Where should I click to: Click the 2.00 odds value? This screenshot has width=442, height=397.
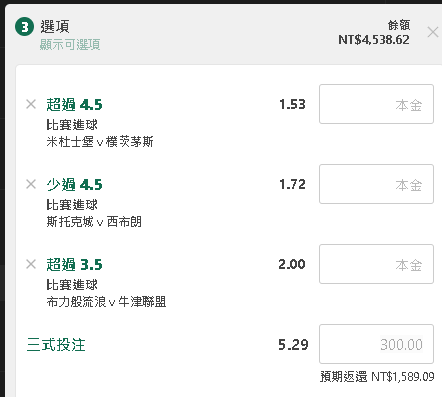coord(292,264)
